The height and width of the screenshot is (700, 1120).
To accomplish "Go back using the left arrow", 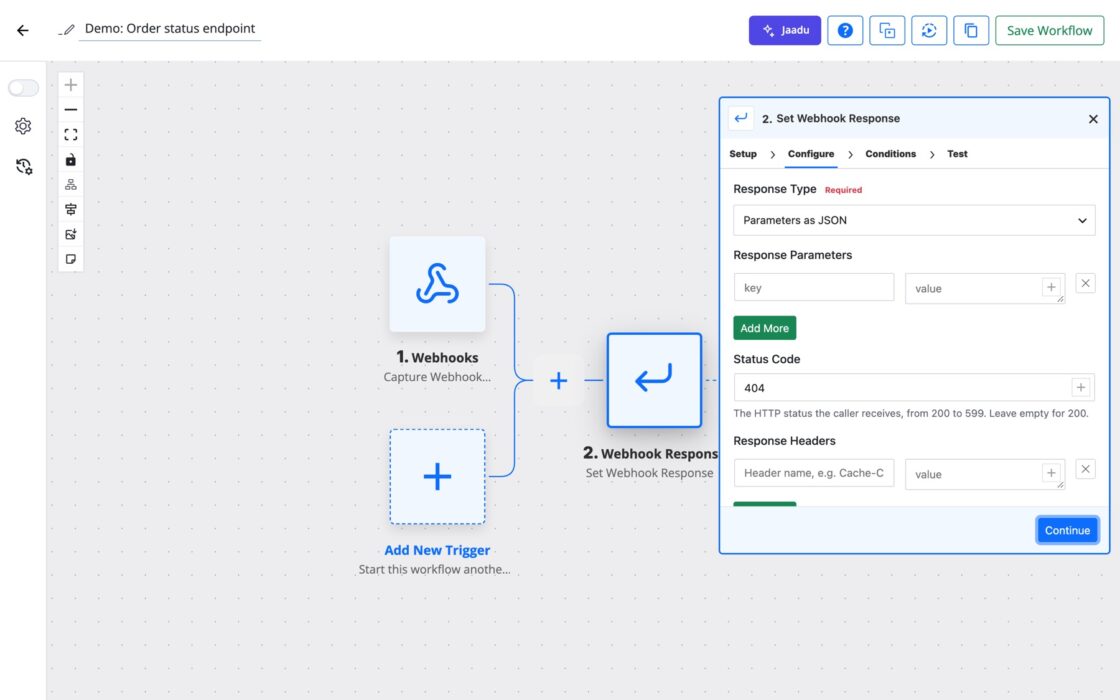I will tap(23, 30).
